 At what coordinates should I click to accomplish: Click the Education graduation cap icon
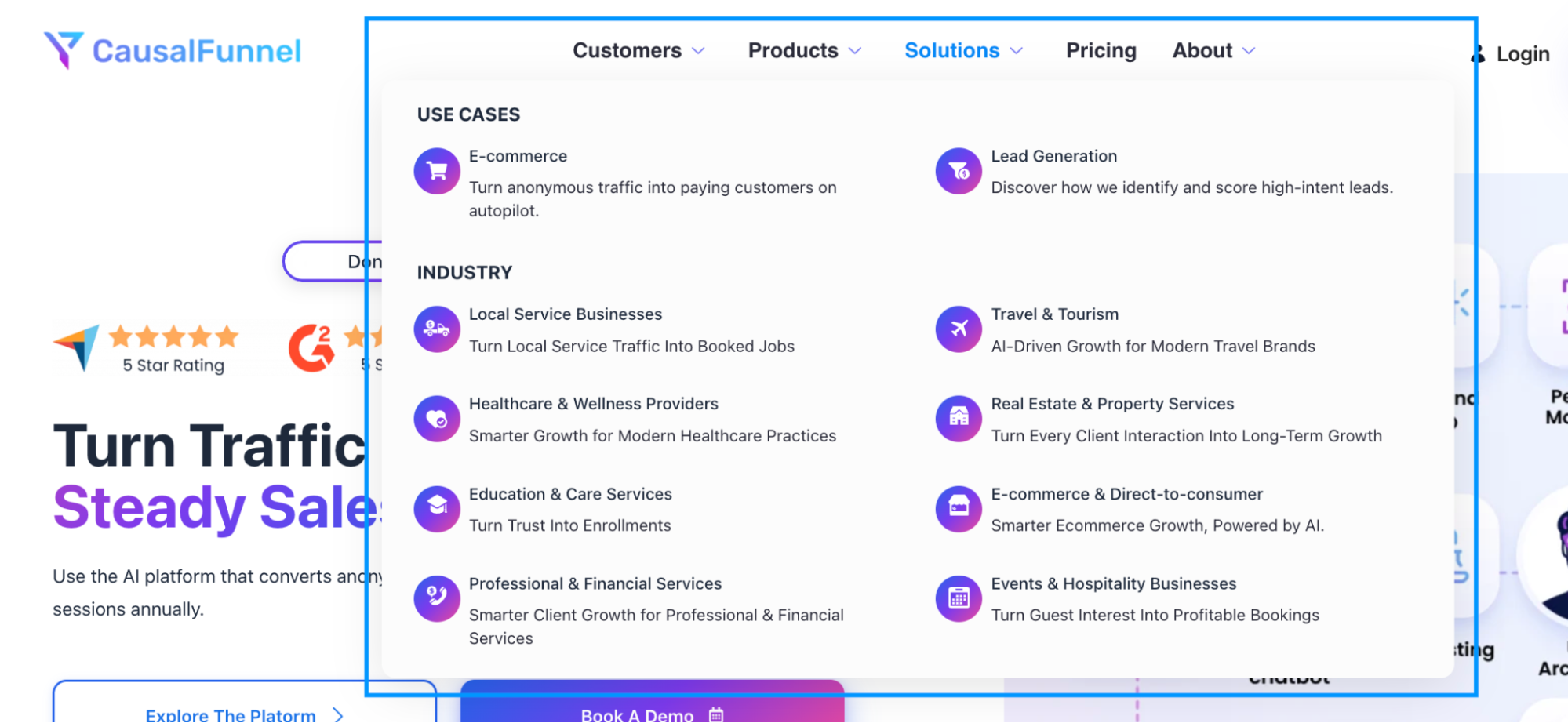tap(436, 508)
